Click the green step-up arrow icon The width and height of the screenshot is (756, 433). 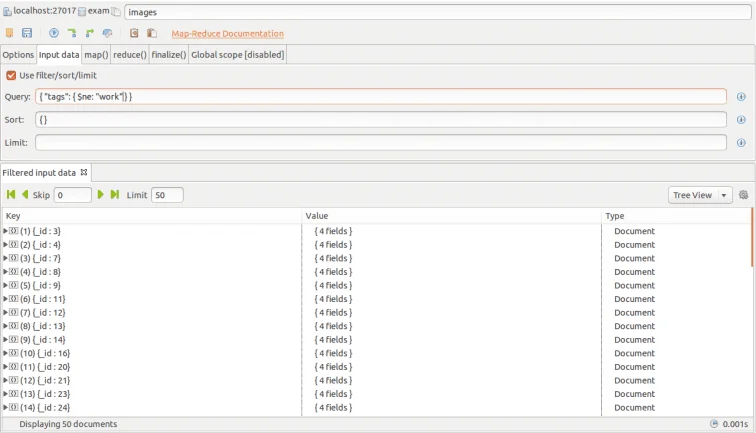90,33
